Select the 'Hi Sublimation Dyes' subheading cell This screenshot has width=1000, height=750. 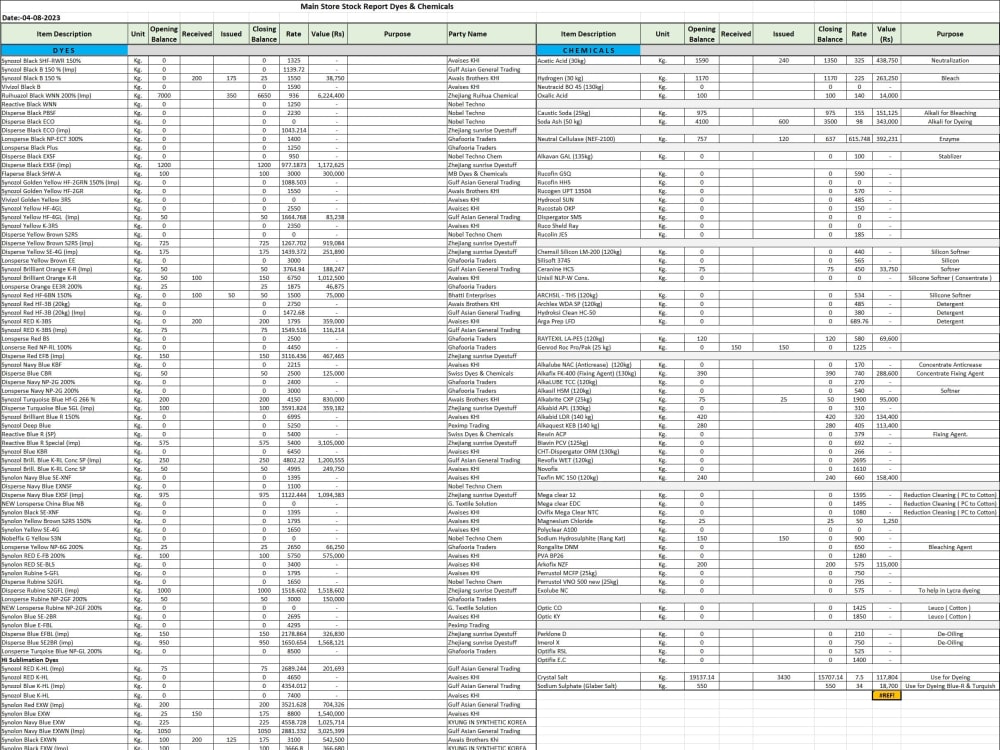tap(64, 660)
